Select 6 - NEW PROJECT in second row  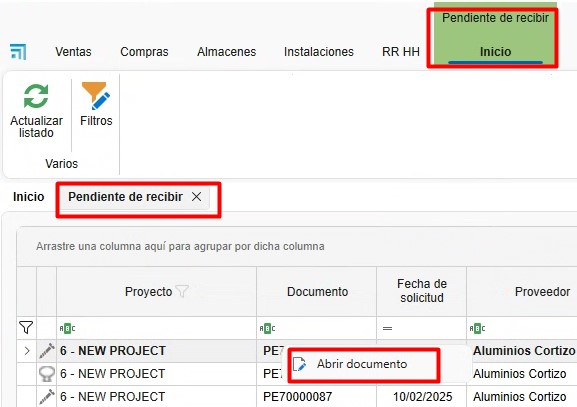[x=112, y=374]
